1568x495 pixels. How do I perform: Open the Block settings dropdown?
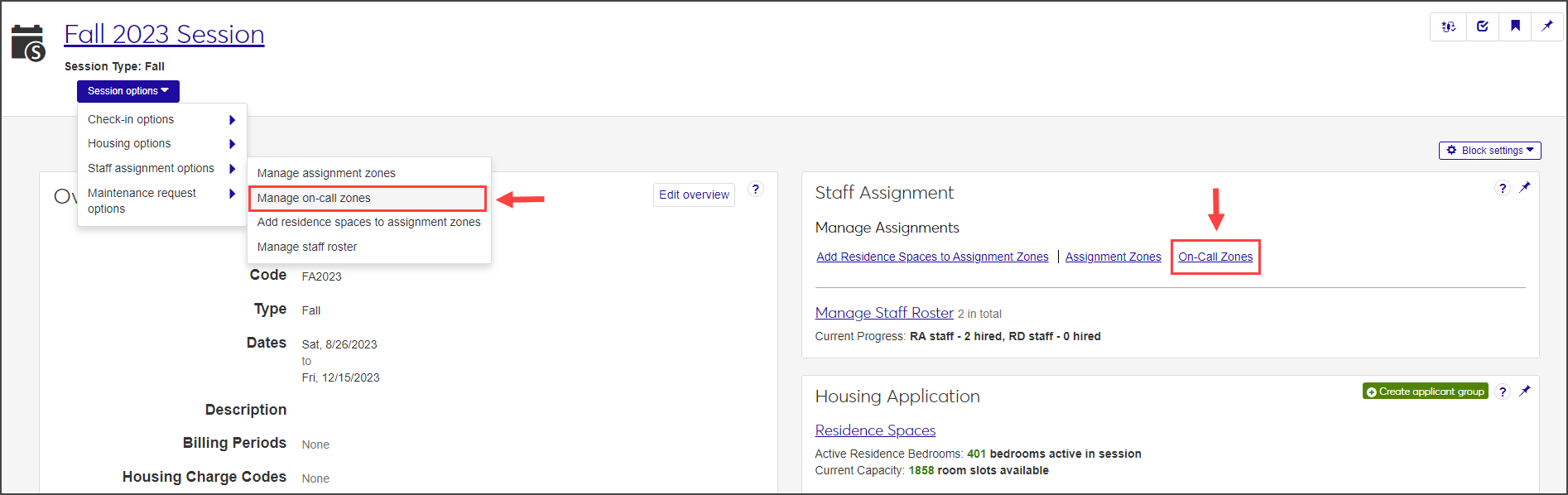pos(1490,151)
